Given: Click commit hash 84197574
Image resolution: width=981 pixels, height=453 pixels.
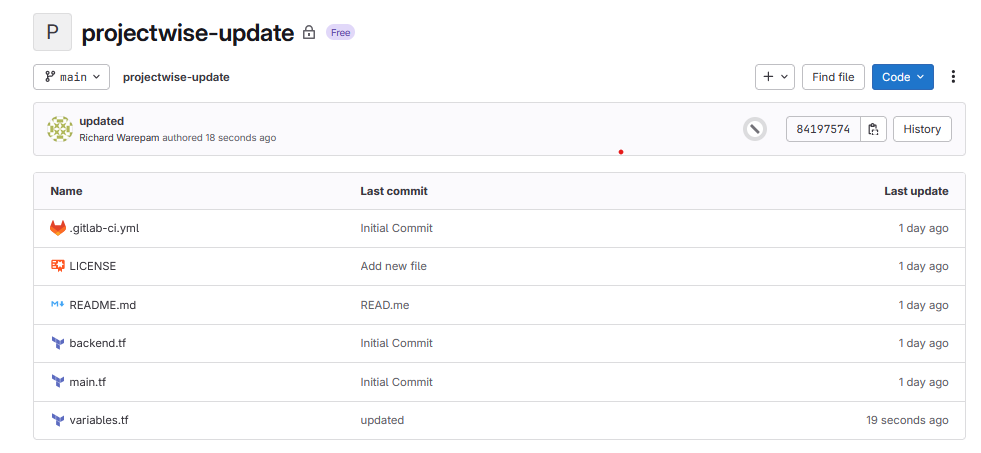Looking at the screenshot, I should pyautogui.click(x=823, y=129).
